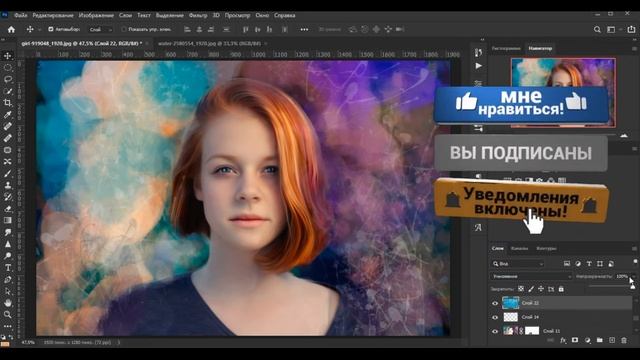Select the Gradient tool
640x360 pixels.
pyautogui.click(x=8, y=220)
